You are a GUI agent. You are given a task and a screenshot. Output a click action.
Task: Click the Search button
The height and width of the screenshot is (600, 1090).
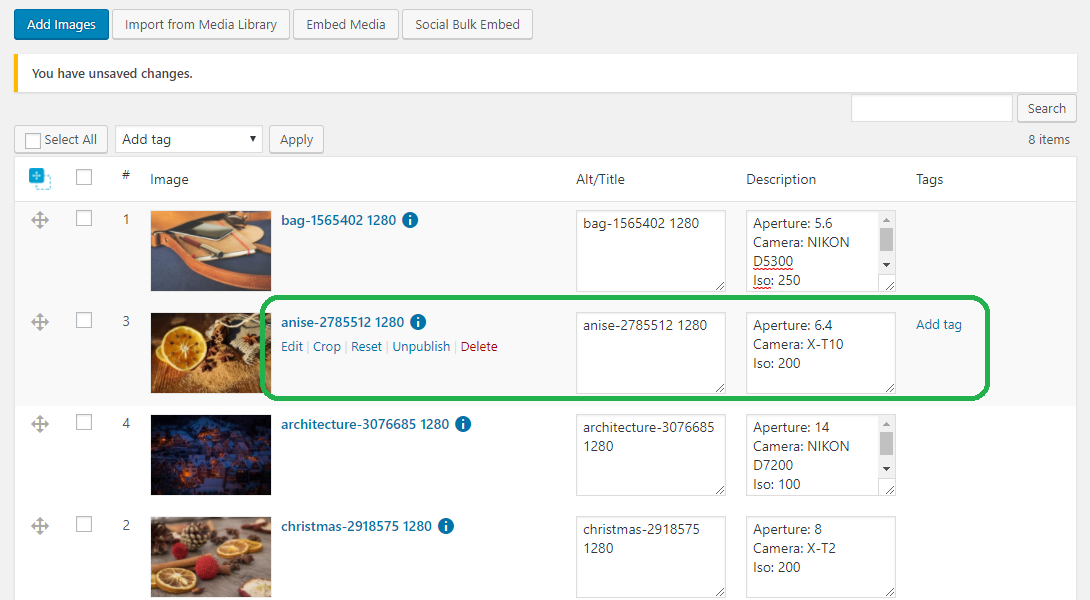[1046, 108]
